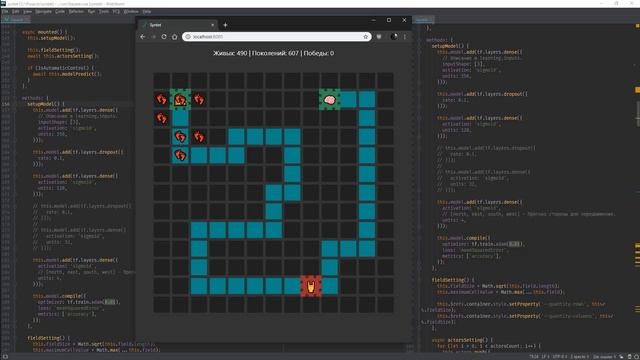Open Window menu in IDE
The height and width of the screenshot is (360, 640).
[131, 11]
